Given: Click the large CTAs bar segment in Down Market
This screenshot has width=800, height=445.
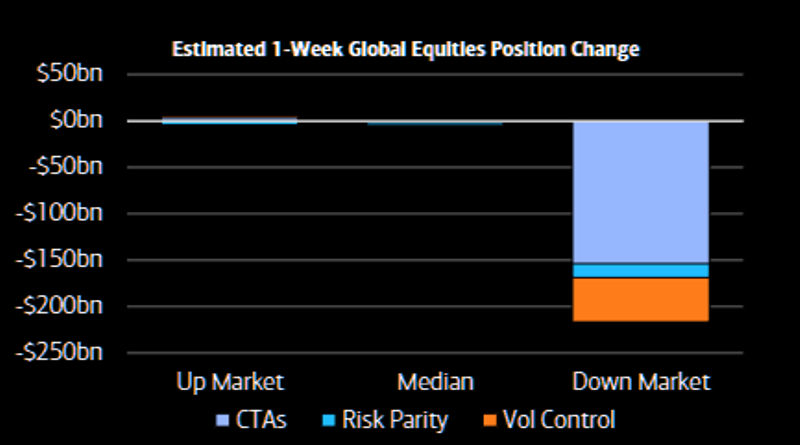Looking at the screenshot, I should tap(640, 192).
